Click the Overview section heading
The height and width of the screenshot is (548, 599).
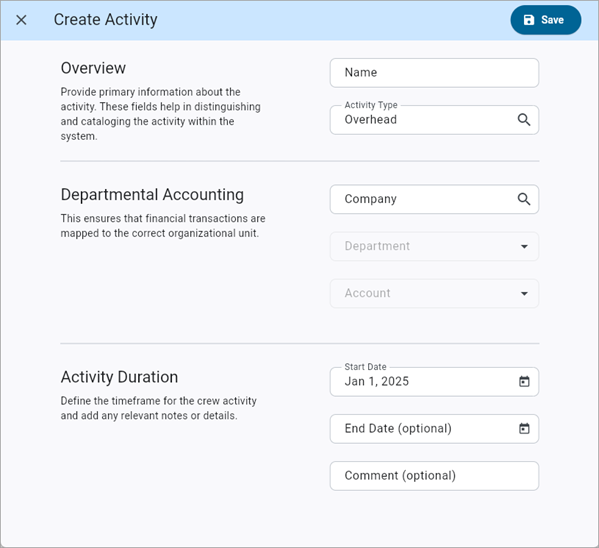click(93, 68)
